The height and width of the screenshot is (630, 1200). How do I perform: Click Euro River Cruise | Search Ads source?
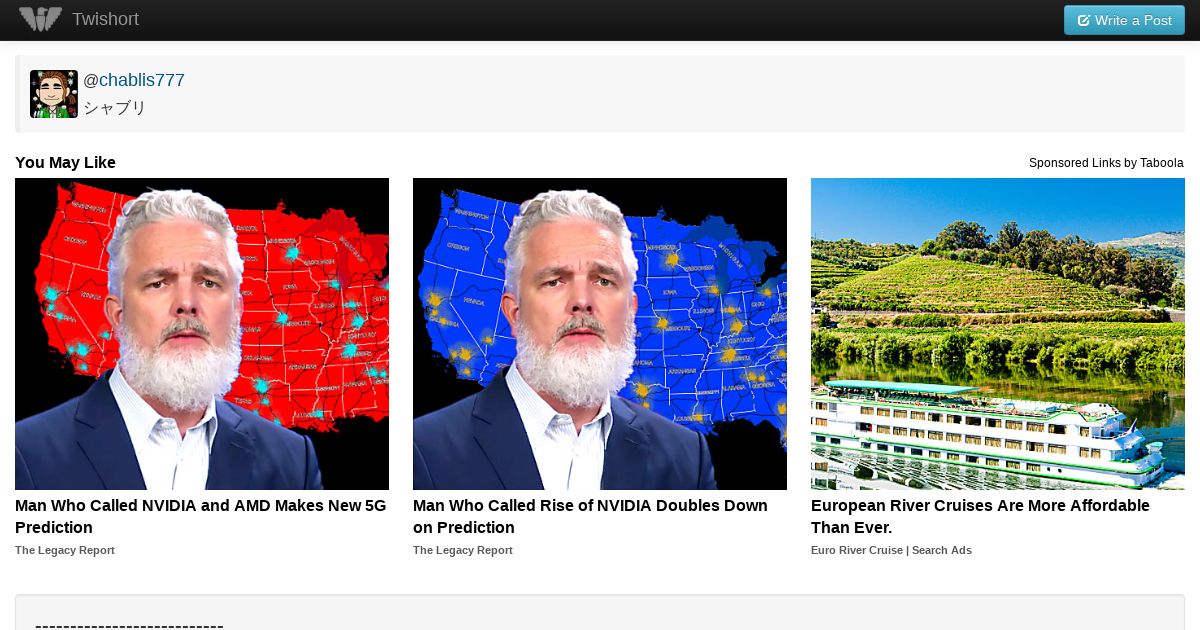[891, 550]
